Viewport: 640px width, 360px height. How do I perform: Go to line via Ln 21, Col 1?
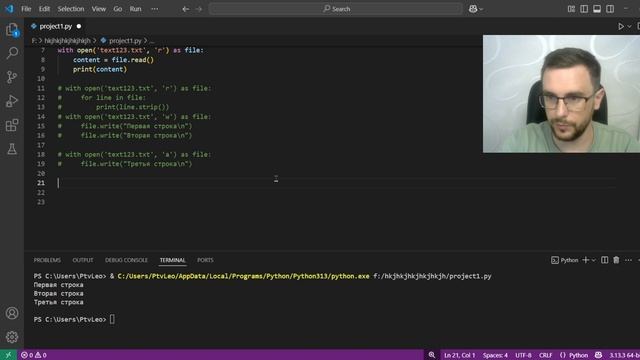point(459,355)
